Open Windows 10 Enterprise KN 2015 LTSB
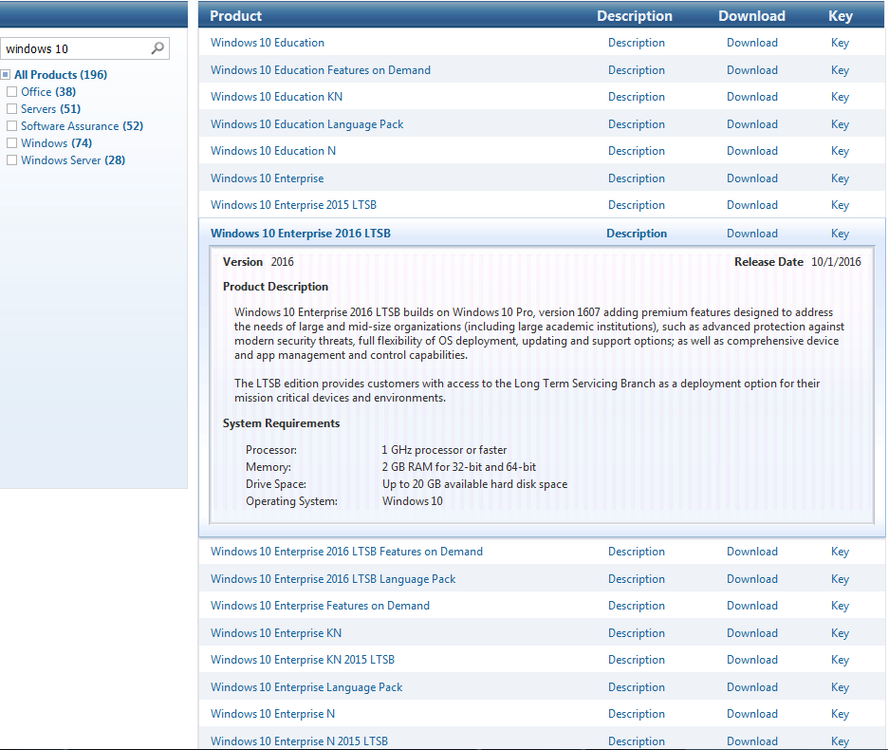Viewport: 888px width, 750px height. tap(302, 660)
